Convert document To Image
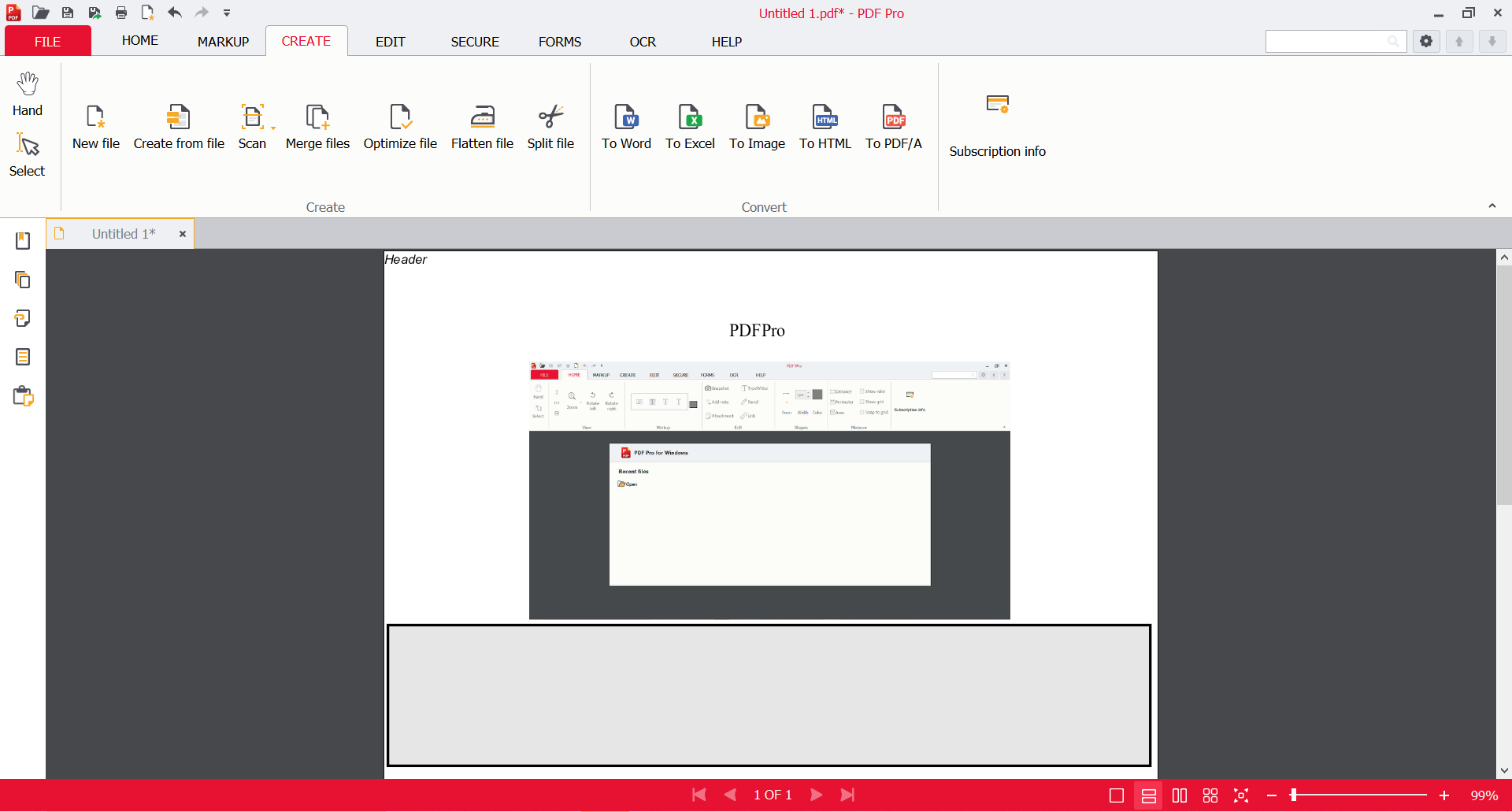Screen dimensions: 1512x812 (x=757, y=127)
